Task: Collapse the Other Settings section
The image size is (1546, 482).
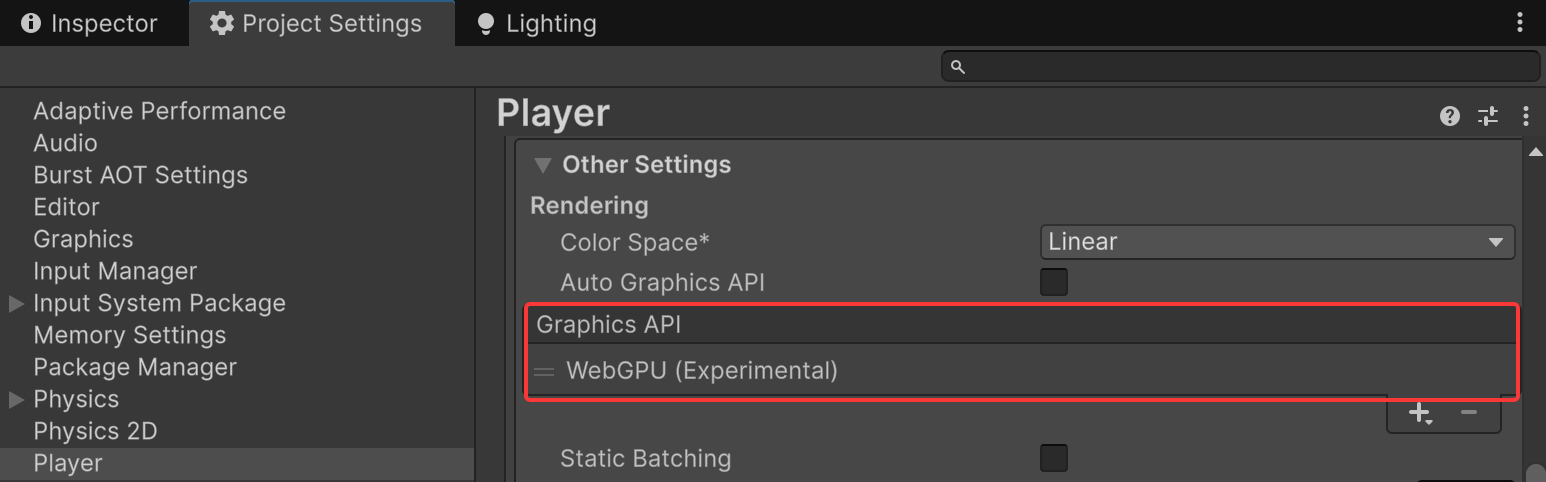Action: coord(543,165)
